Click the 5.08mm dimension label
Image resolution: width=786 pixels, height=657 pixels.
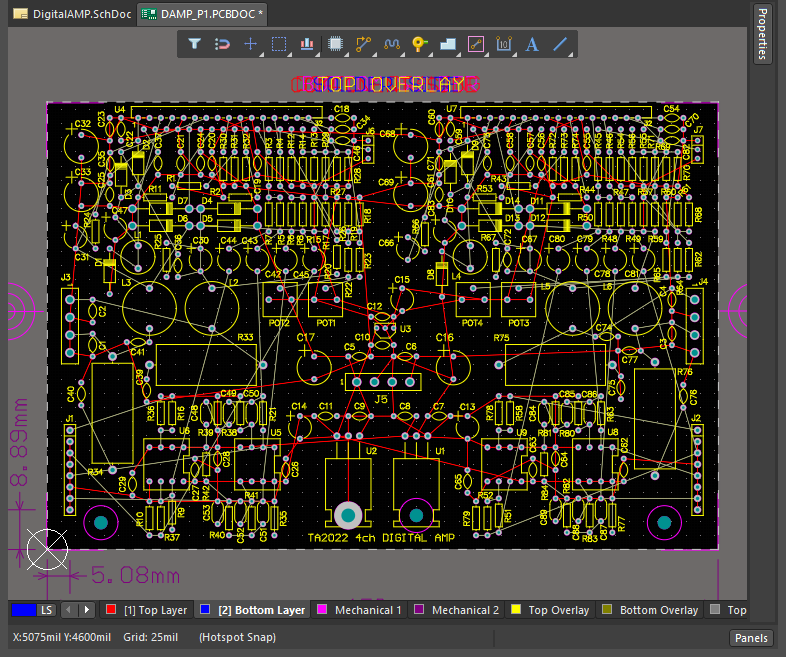click(135, 575)
